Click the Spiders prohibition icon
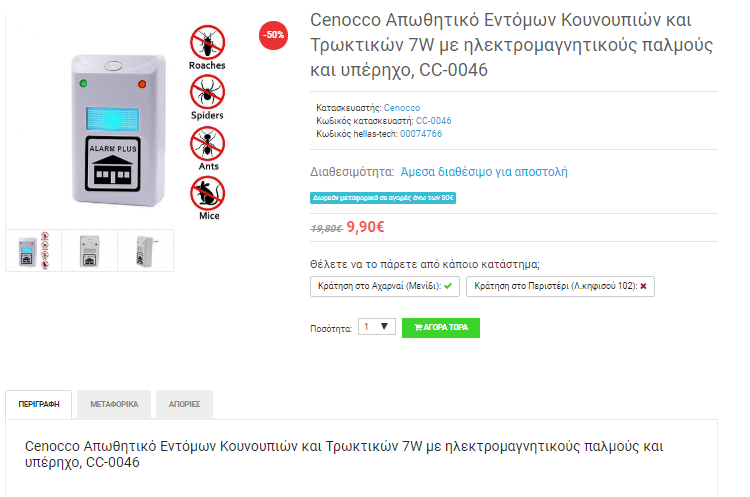The image size is (750, 497). pyautogui.click(x=208, y=92)
